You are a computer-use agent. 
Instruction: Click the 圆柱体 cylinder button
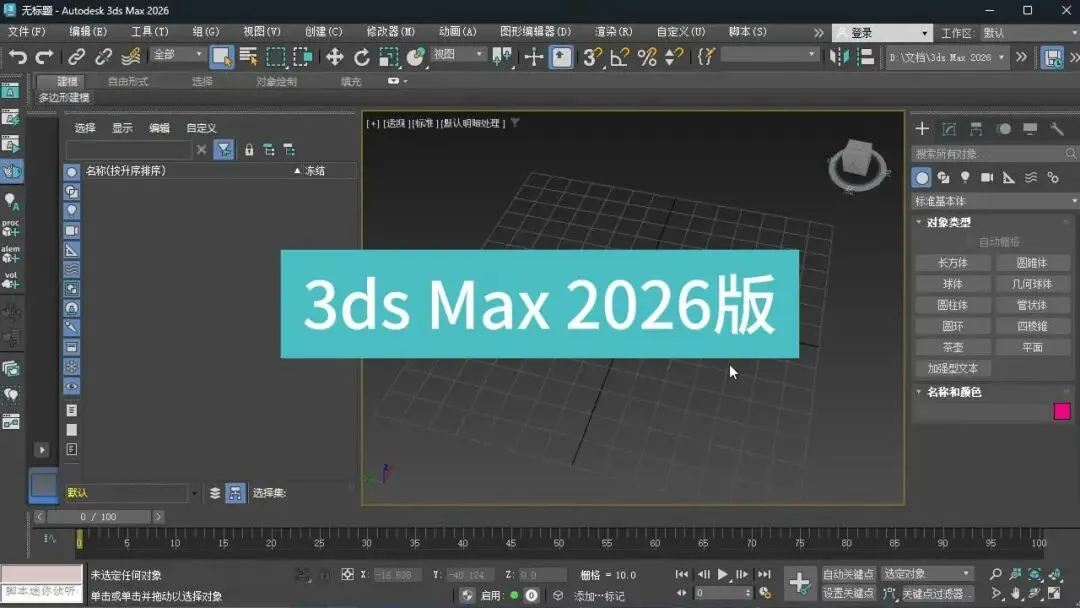[953, 305]
